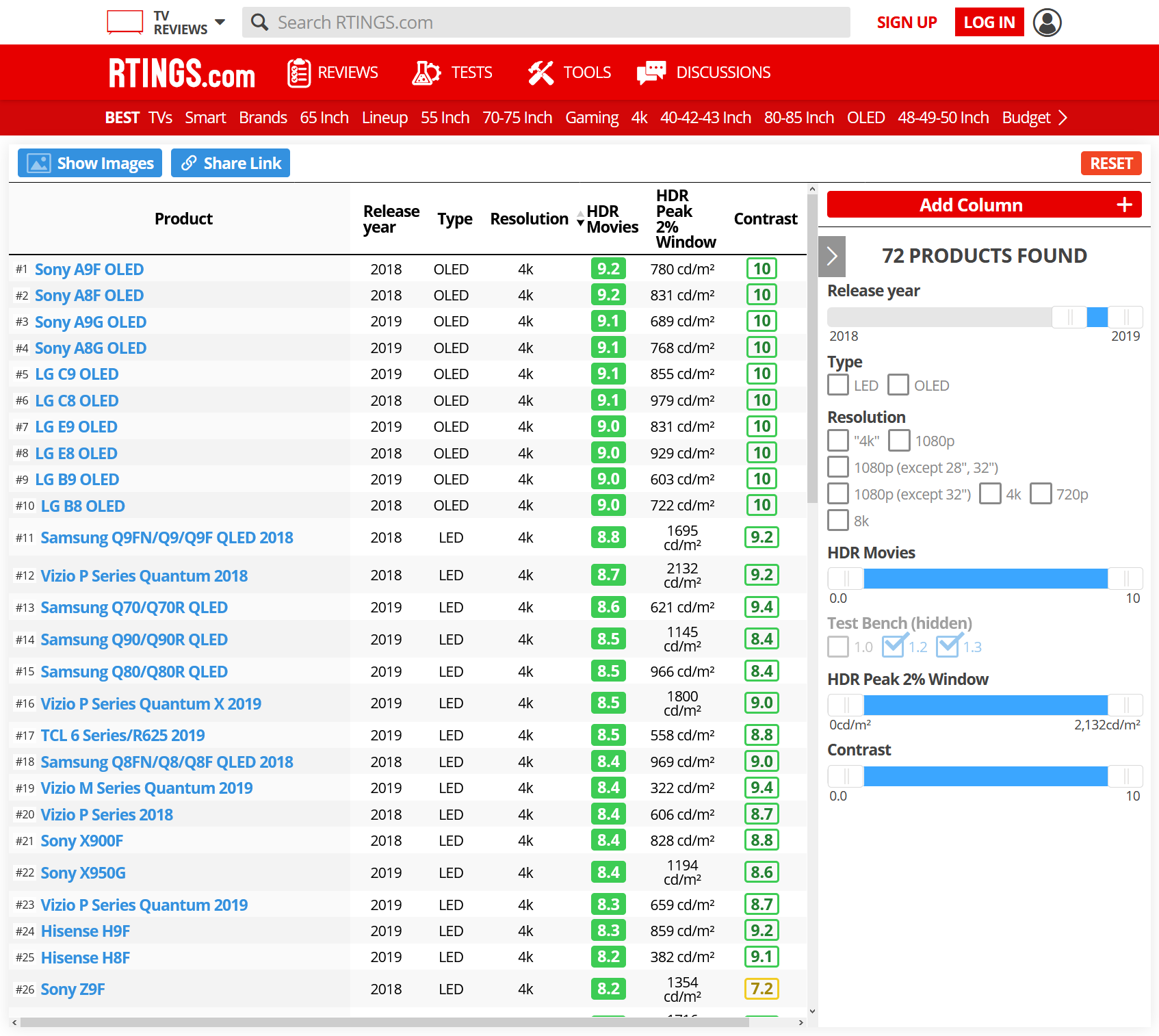The image size is (1159, 1036).
Task: Click the TV Reviews logo icon
Action: tap(125, 22)
